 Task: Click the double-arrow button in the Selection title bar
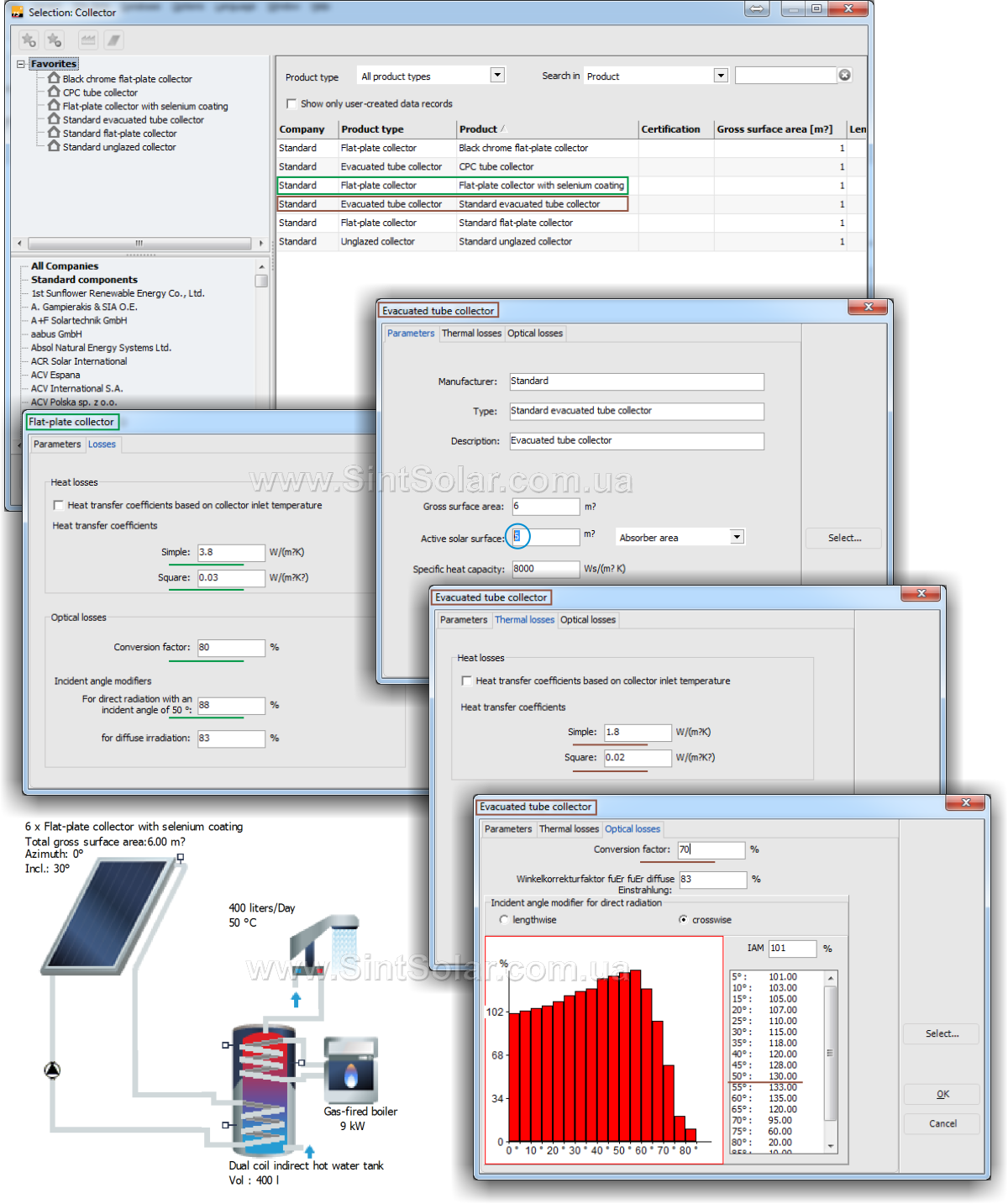(x=757, y=9)
